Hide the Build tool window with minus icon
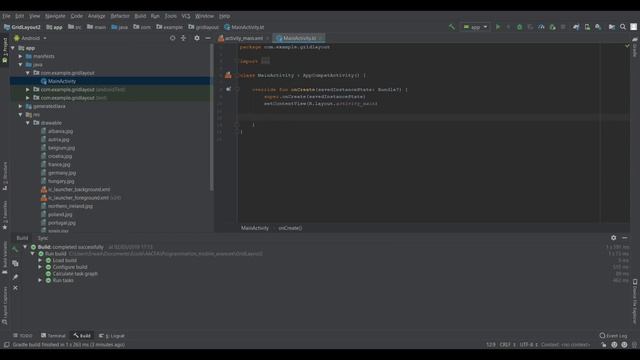Image resolution: width=640 pixels, height=360 pixels. (x=625, y=238)
